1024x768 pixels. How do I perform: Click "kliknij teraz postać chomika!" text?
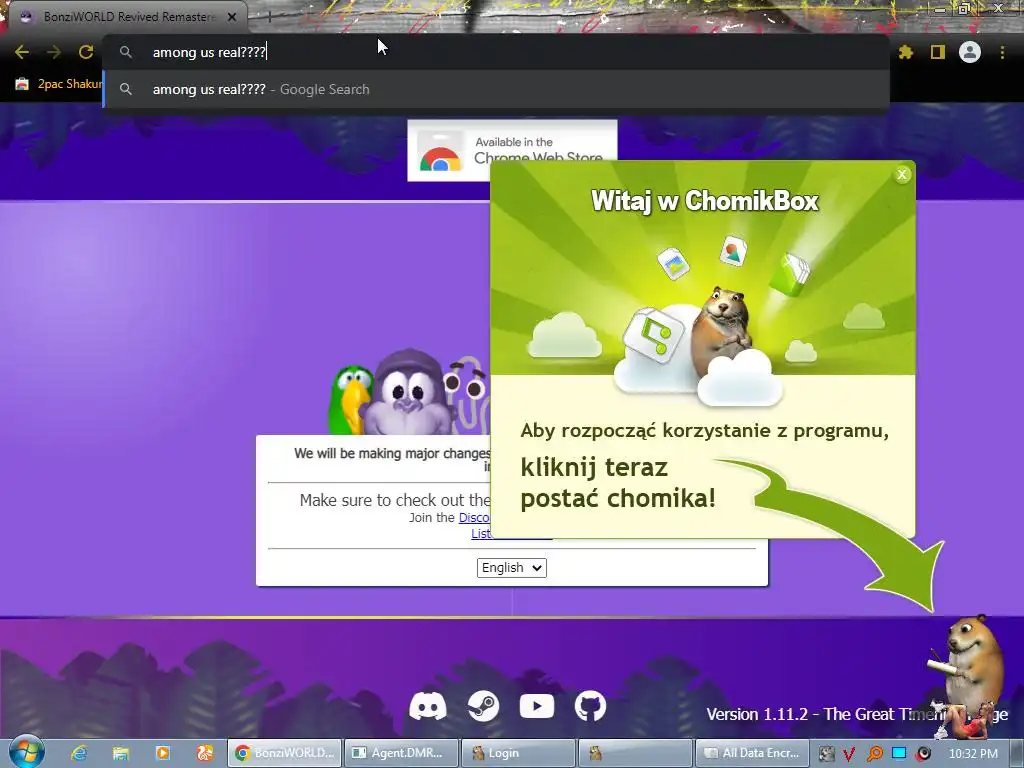618,483
